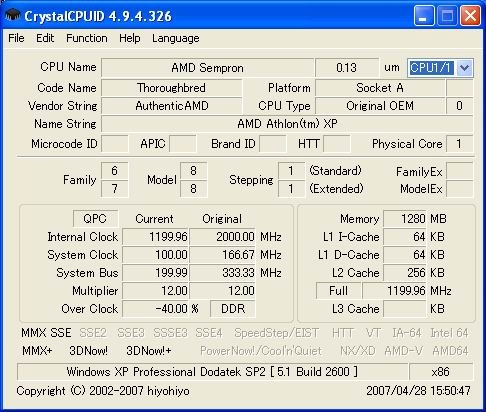
Task: Click the QPC clock mode button
Action: (95, 219)
